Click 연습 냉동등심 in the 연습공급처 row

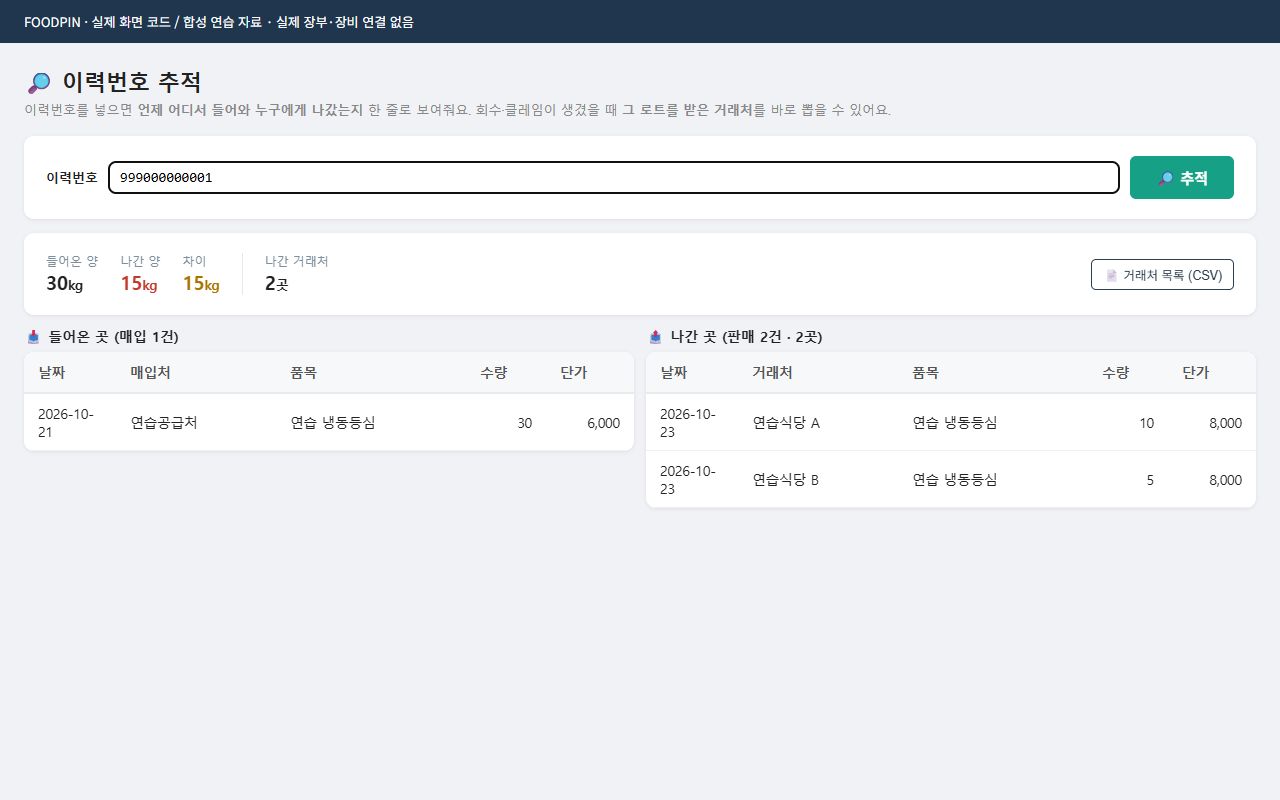pyautogui.click(x=333, y=423)
